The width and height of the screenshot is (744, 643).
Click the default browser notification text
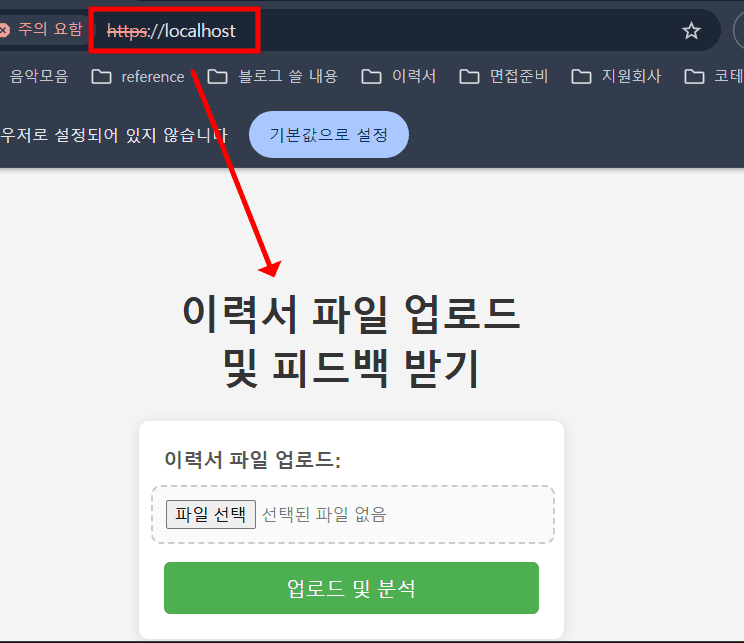[x=114, y=135]
